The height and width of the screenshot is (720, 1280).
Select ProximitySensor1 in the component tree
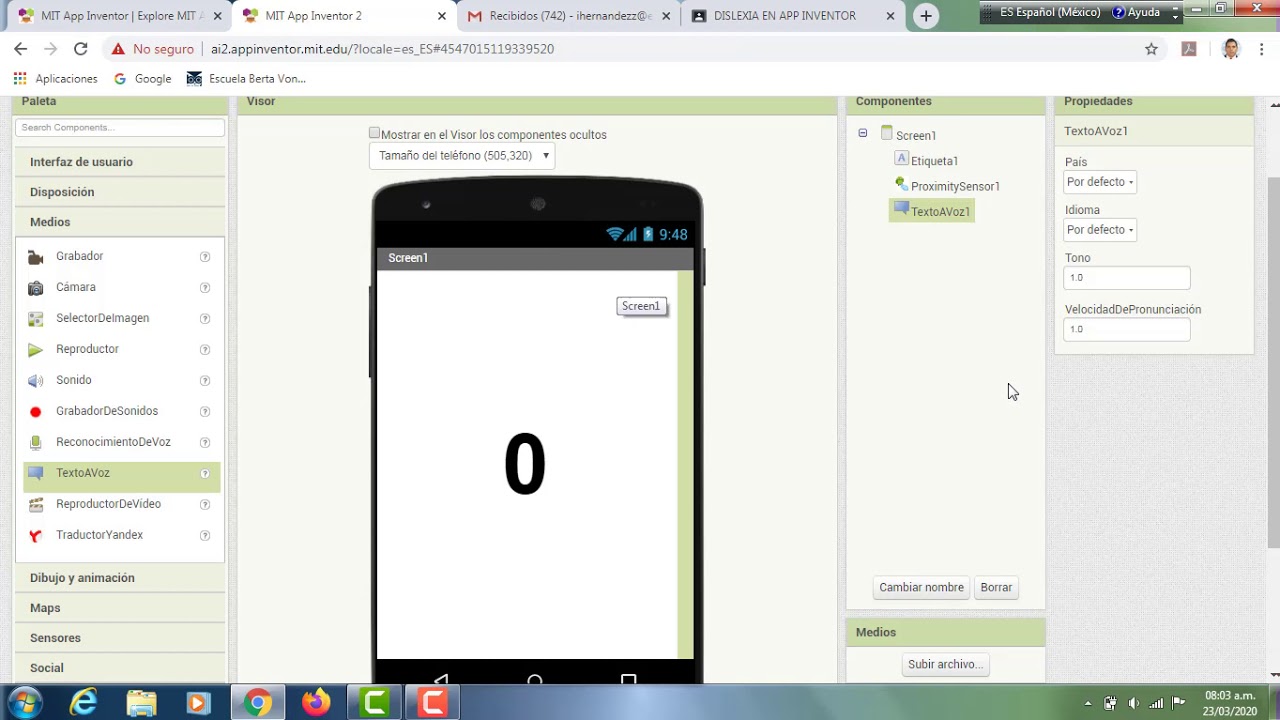[955, 186]
